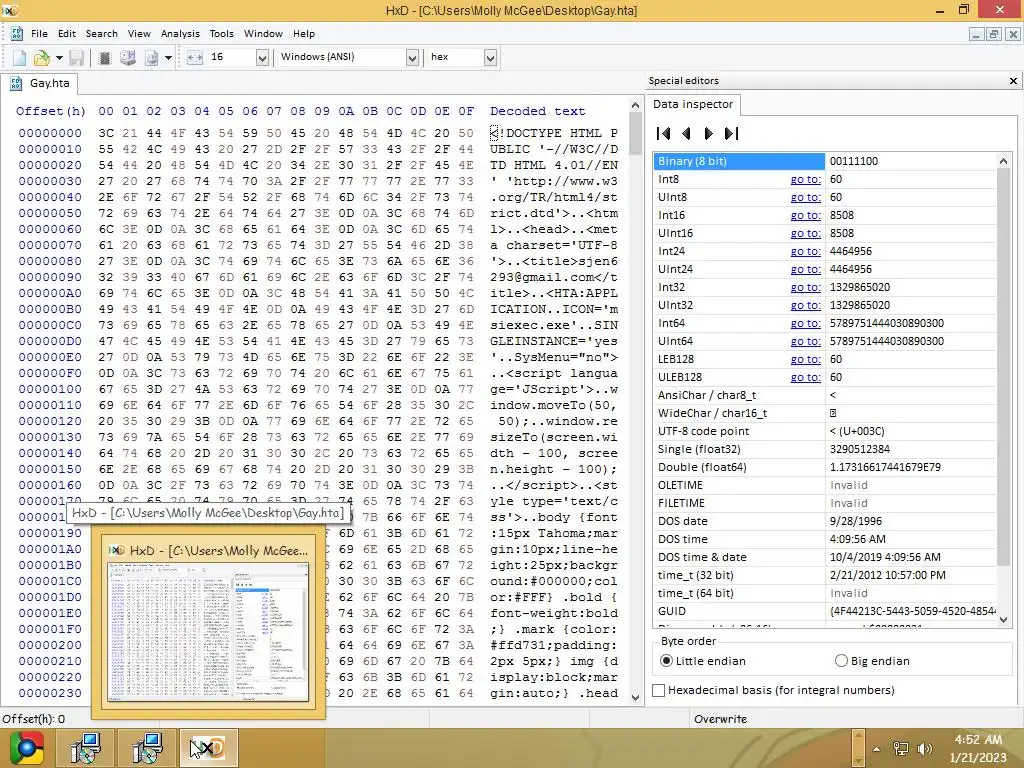Click the binary value 00111100 field
This screenshot has width=1024, height=768.
click(x=910, y=161)
